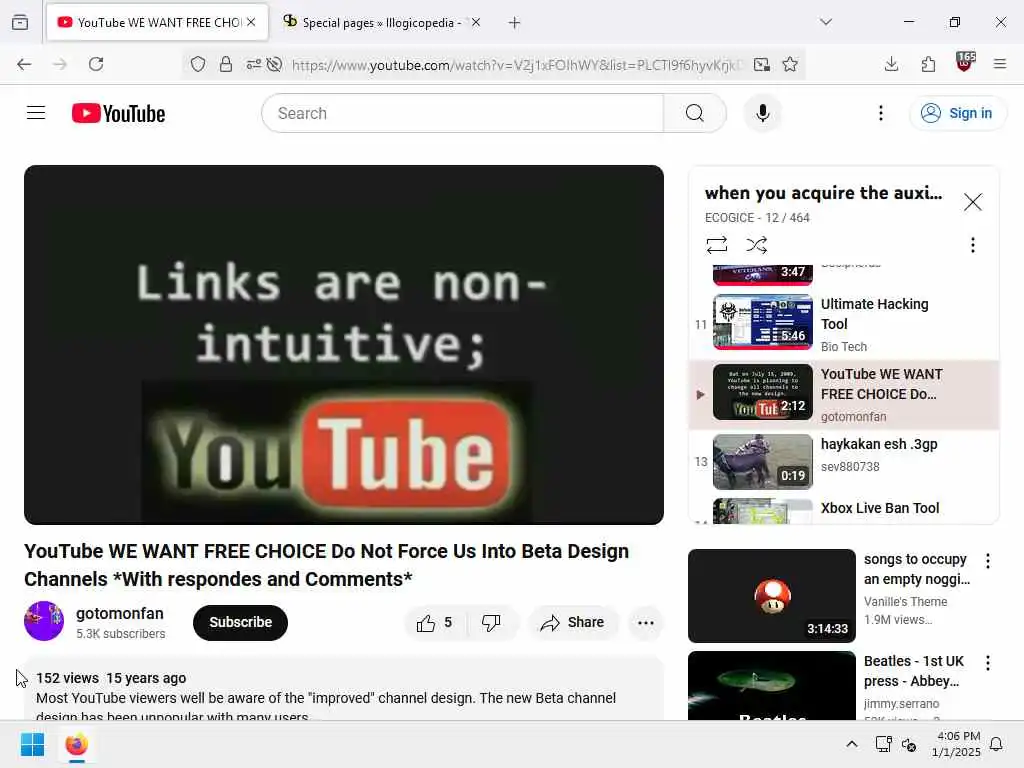The height and width of the screenshot is (768, 1024).
Task: List all tabs dropdown arrow
Action: tap(826, 22)
